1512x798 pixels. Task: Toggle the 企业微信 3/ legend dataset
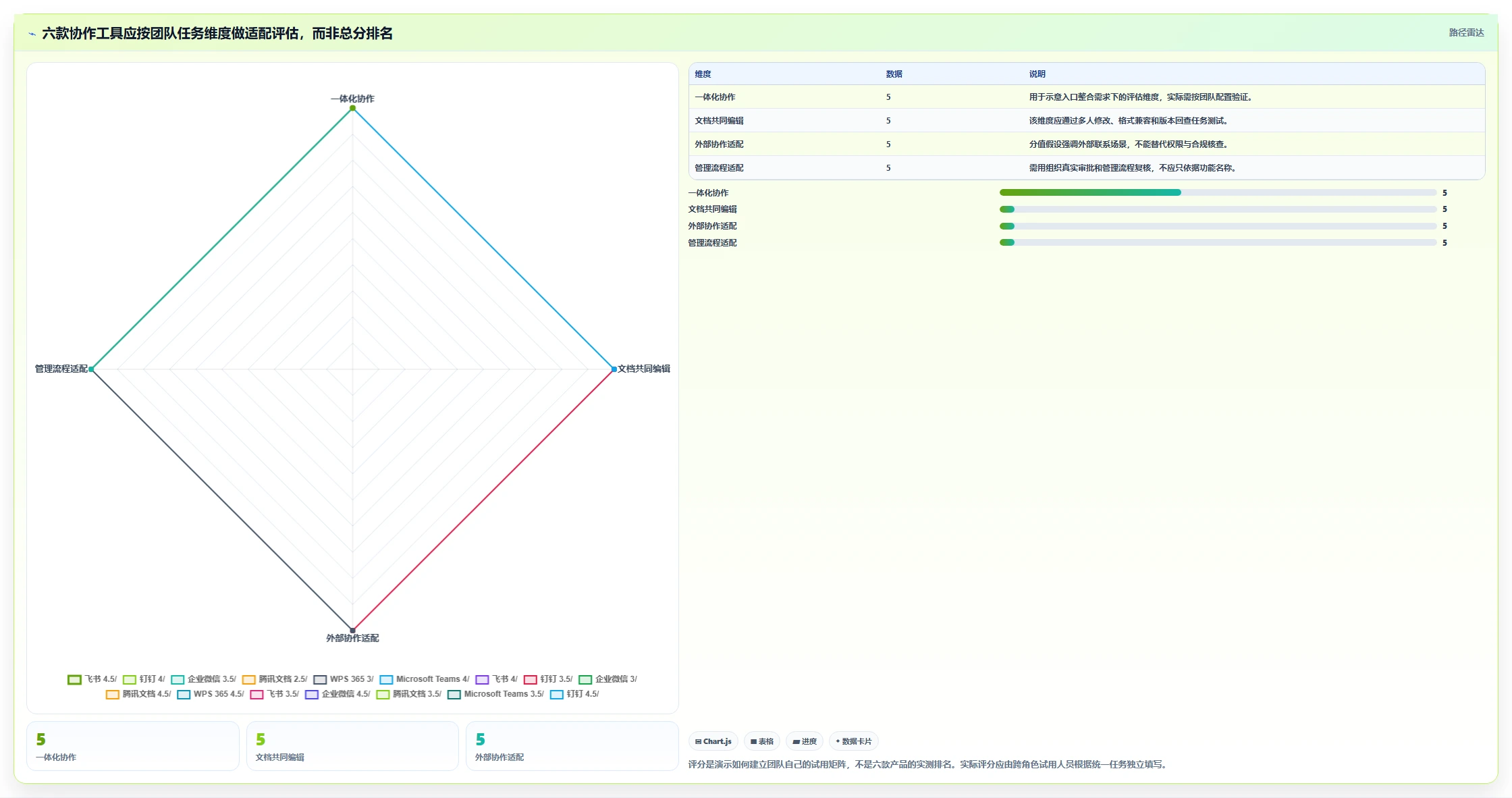pyautogui.click(x=607, y=679)
